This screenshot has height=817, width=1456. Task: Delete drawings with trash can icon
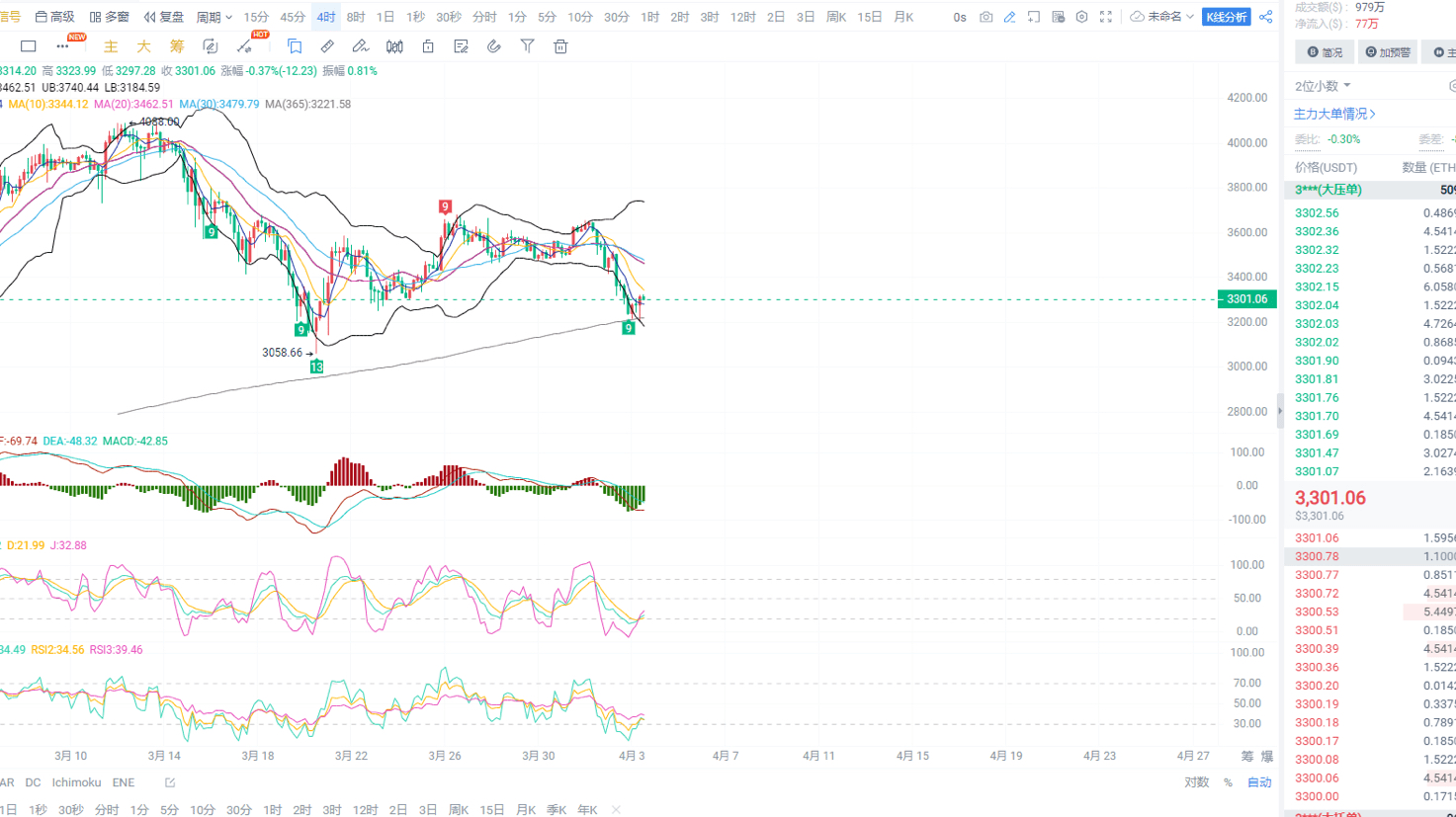(x=560, y=46)
